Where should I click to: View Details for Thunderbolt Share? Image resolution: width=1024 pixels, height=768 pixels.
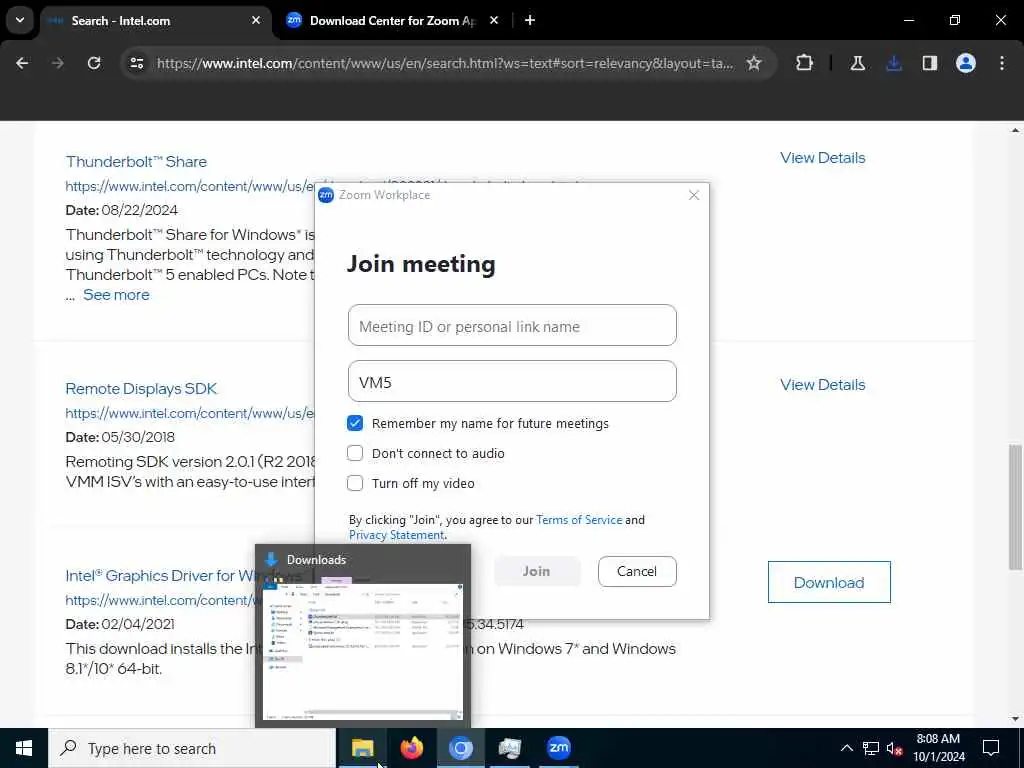coord(822,157)
